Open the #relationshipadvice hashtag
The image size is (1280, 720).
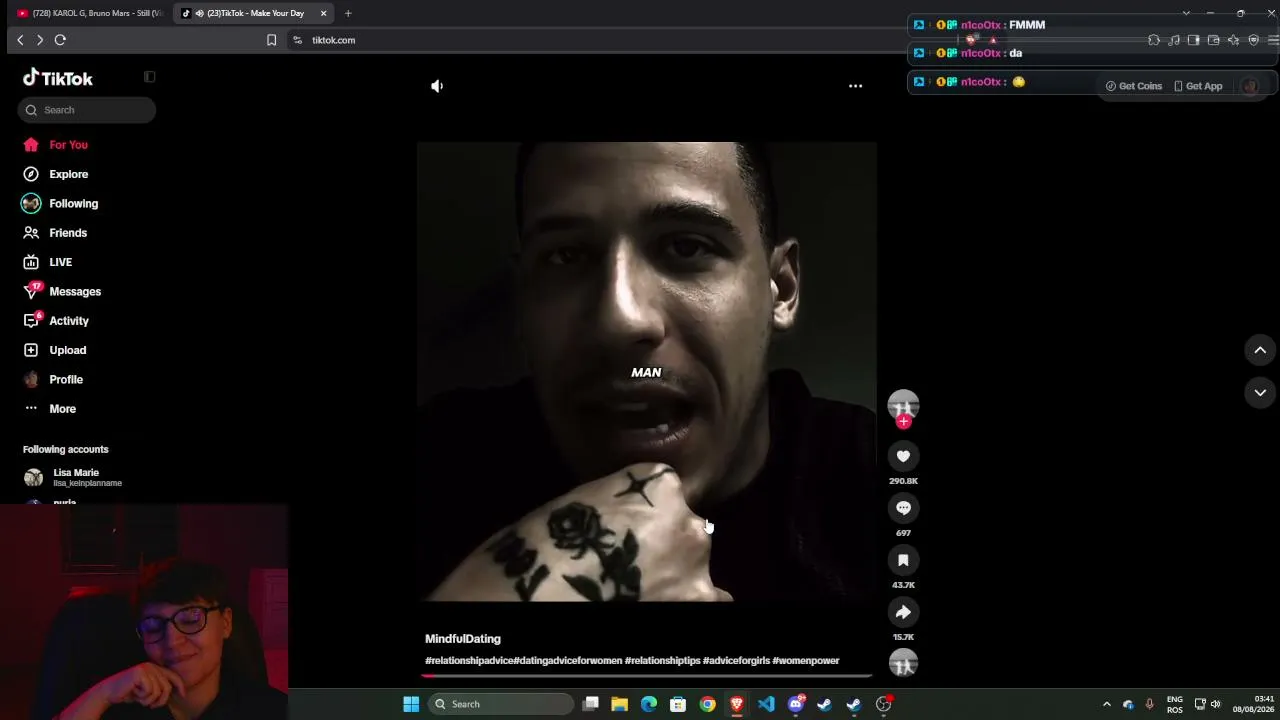[468, 661]
